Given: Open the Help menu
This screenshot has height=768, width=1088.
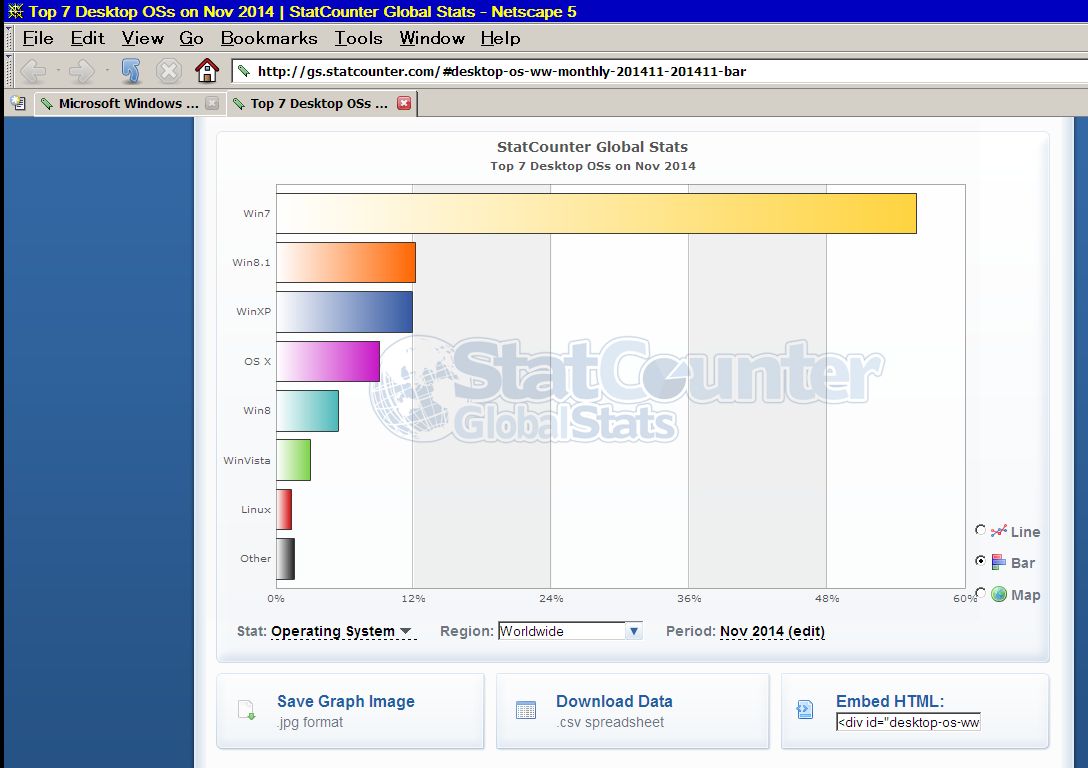Looking at the screenshot, I should (500, 39).
